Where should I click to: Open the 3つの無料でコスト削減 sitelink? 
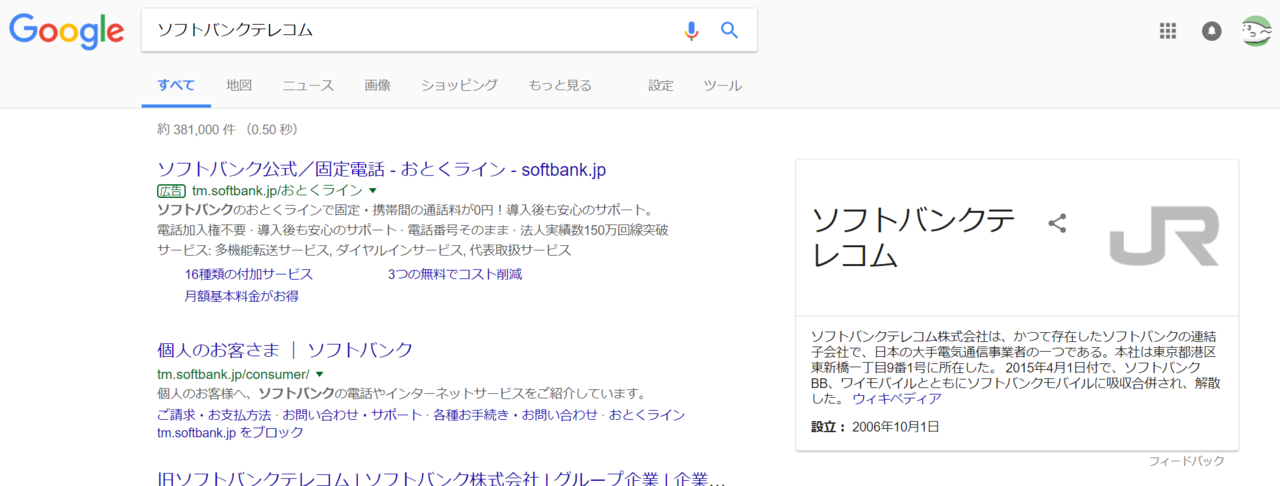pyautogui.click(x=455, y=274)
